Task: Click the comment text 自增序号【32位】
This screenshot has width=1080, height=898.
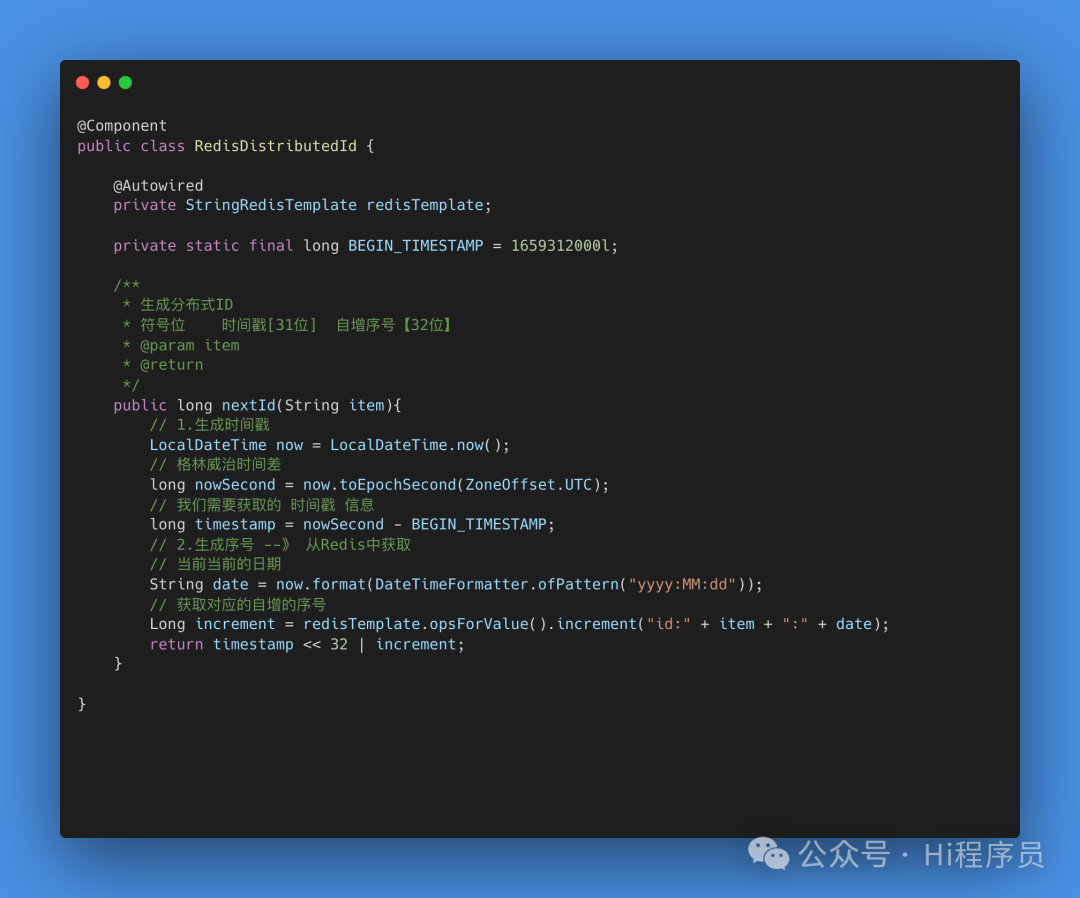Action: [x=394, y=325]
